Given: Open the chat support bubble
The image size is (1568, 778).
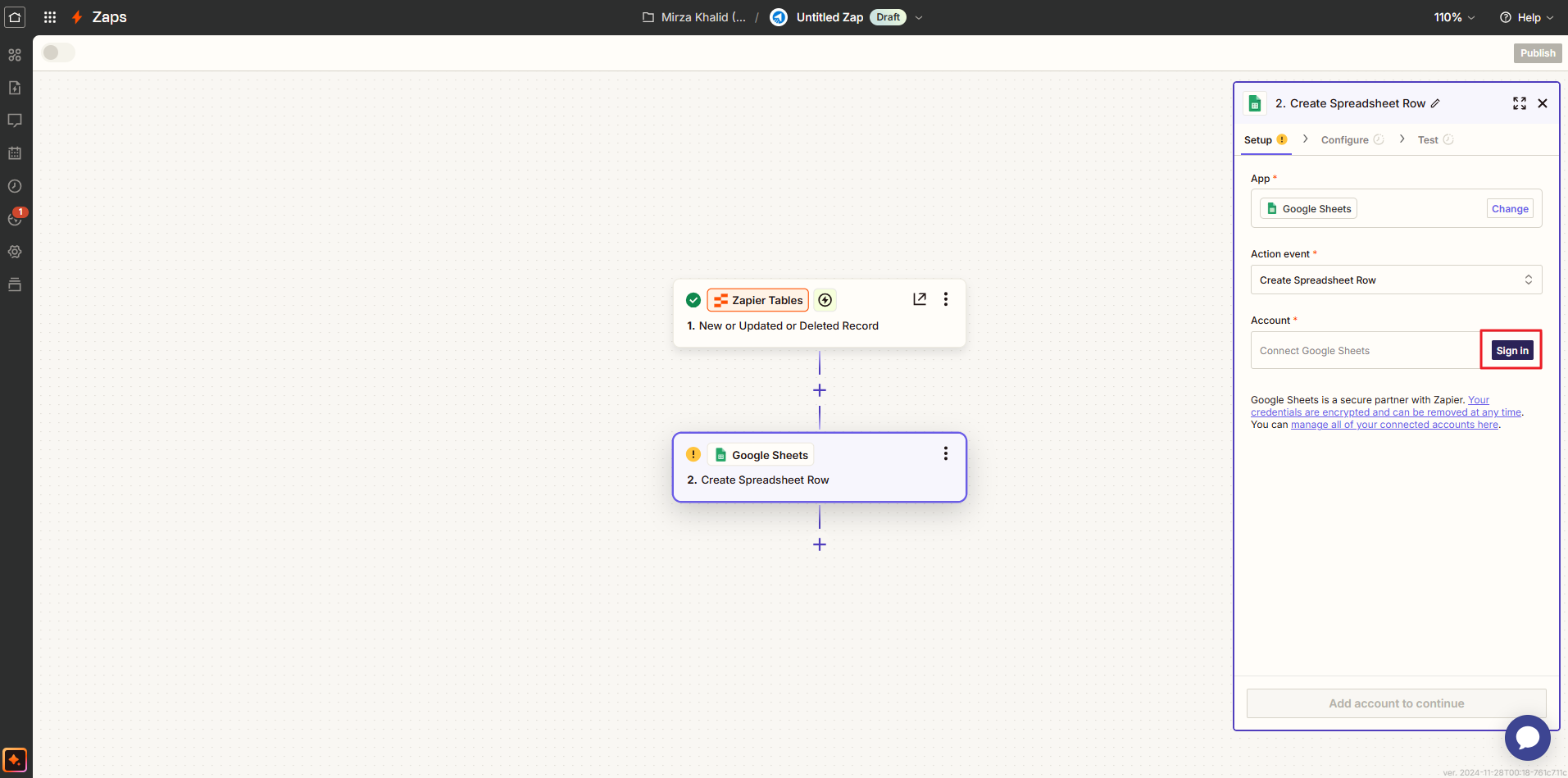Looking at the screenshot, I should 1527,738.
